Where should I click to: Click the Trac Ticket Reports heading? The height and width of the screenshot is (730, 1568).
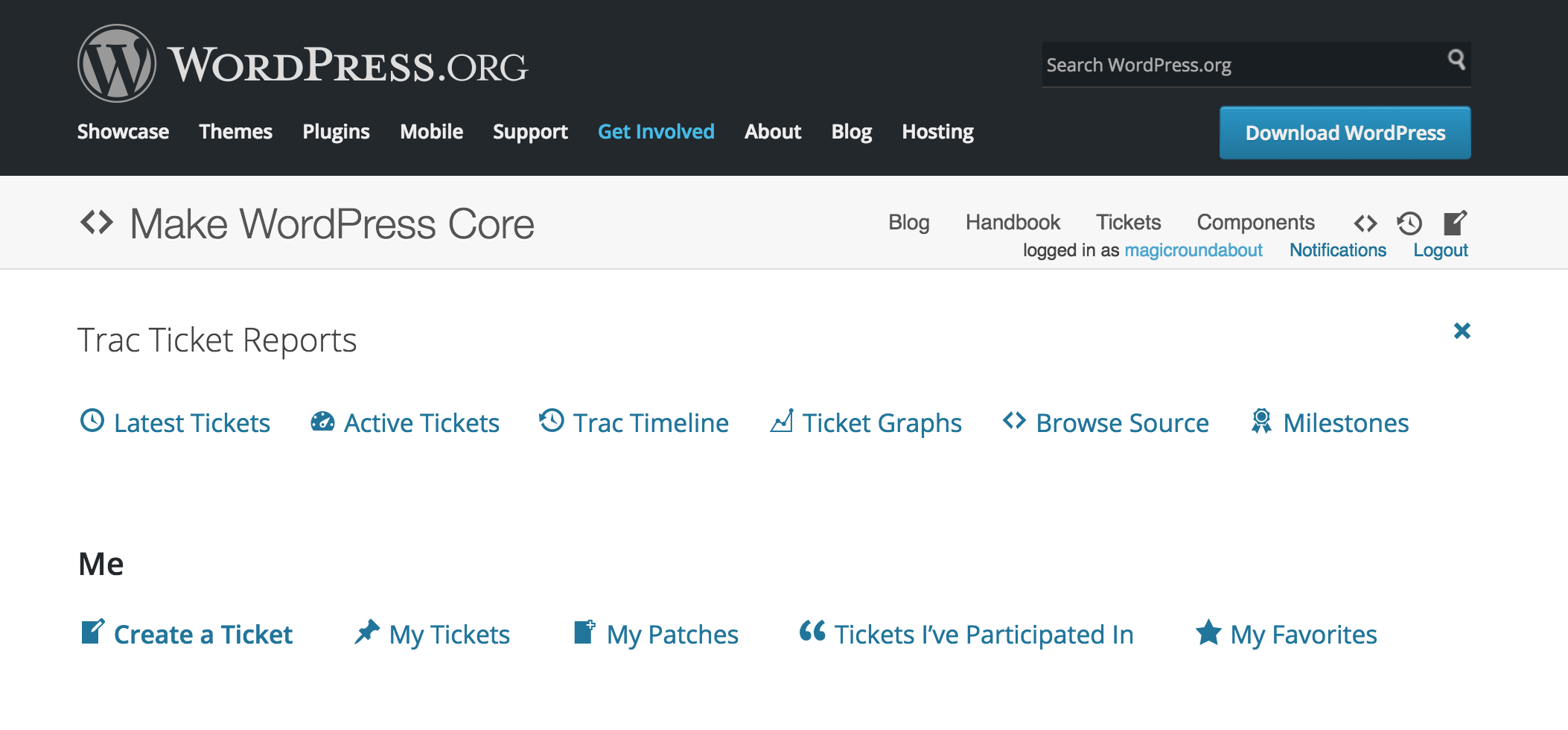[217, 340]
